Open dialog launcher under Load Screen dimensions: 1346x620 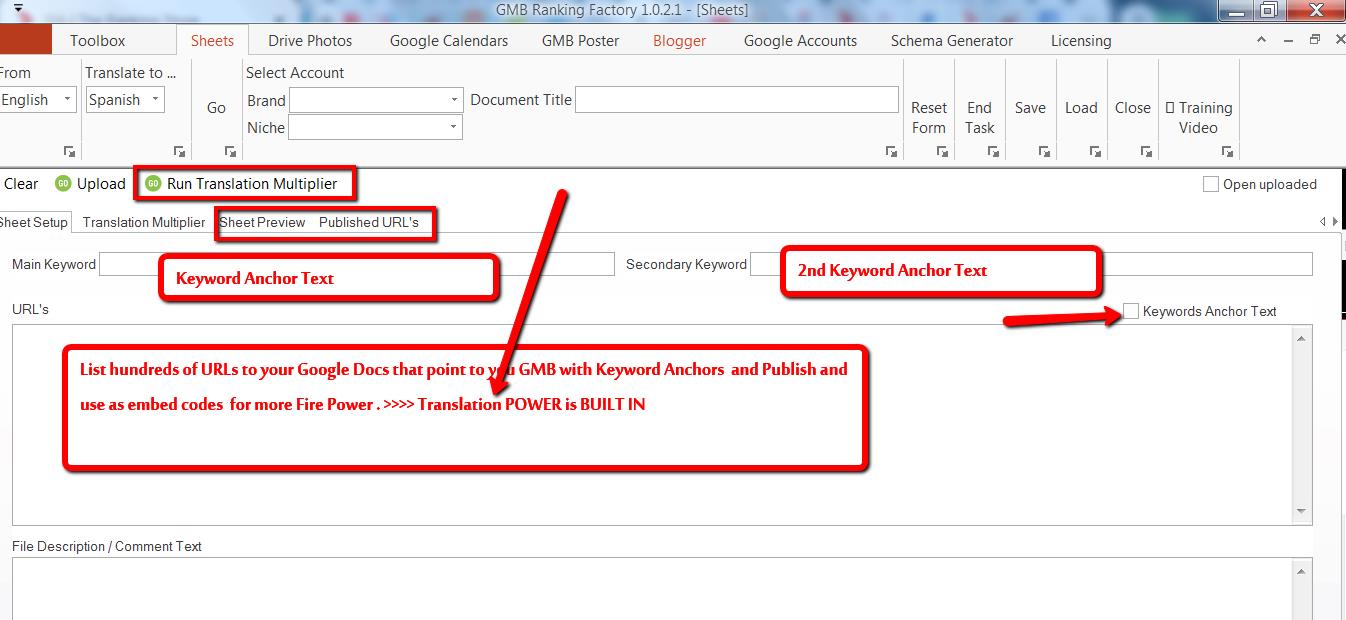pos(1096,152)
